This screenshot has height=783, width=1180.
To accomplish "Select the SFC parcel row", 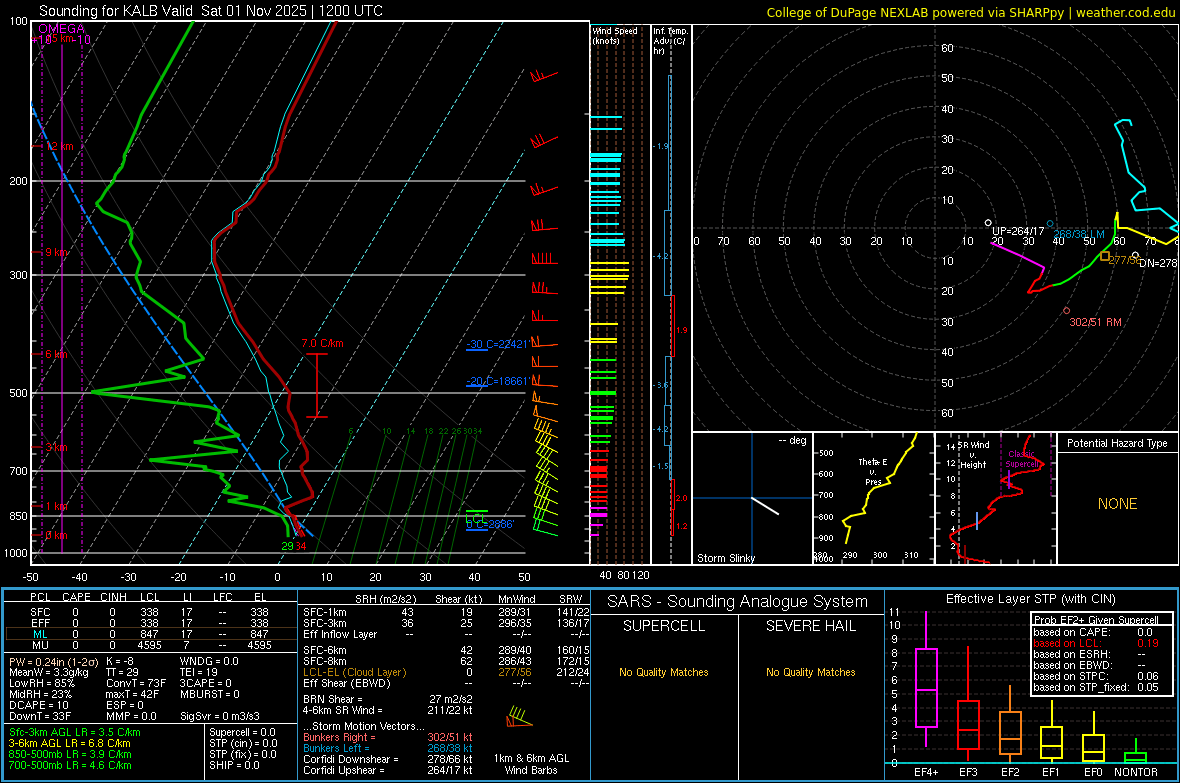I will 151,612.
